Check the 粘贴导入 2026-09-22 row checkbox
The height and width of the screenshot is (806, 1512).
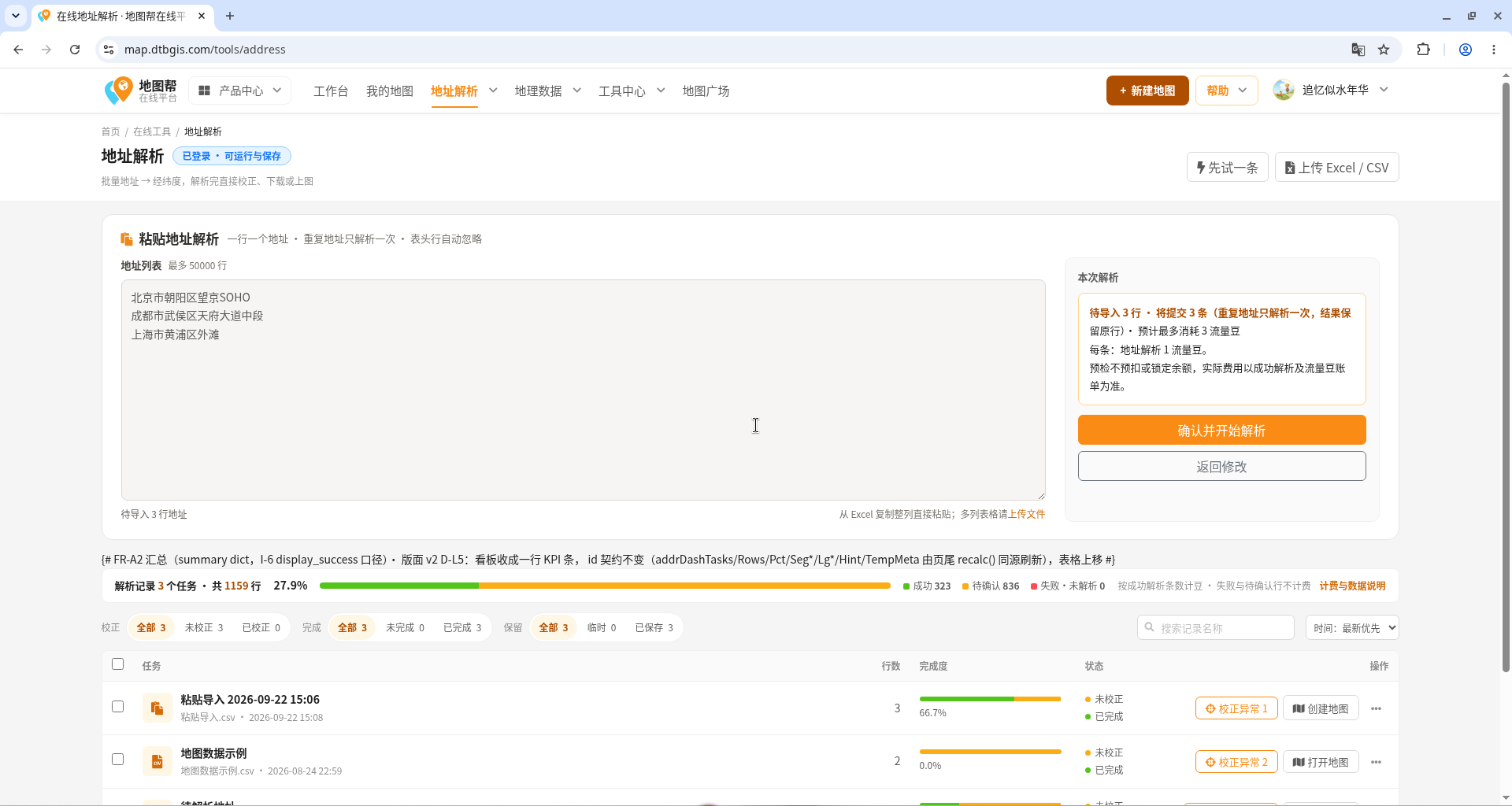pyautogui.click(x=117, y=707)
